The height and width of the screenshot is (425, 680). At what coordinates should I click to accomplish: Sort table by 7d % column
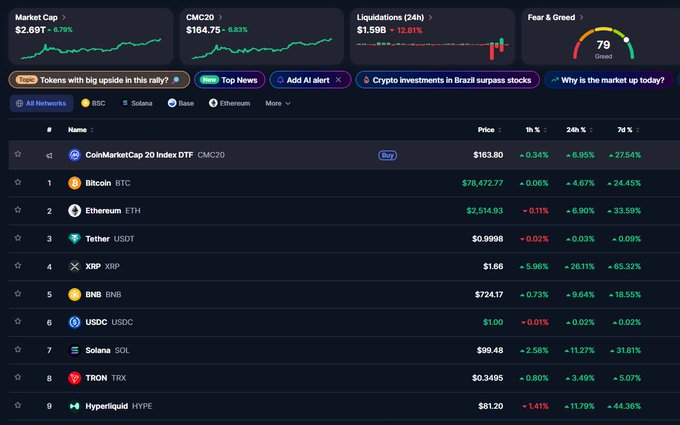[x=628, y=130]
